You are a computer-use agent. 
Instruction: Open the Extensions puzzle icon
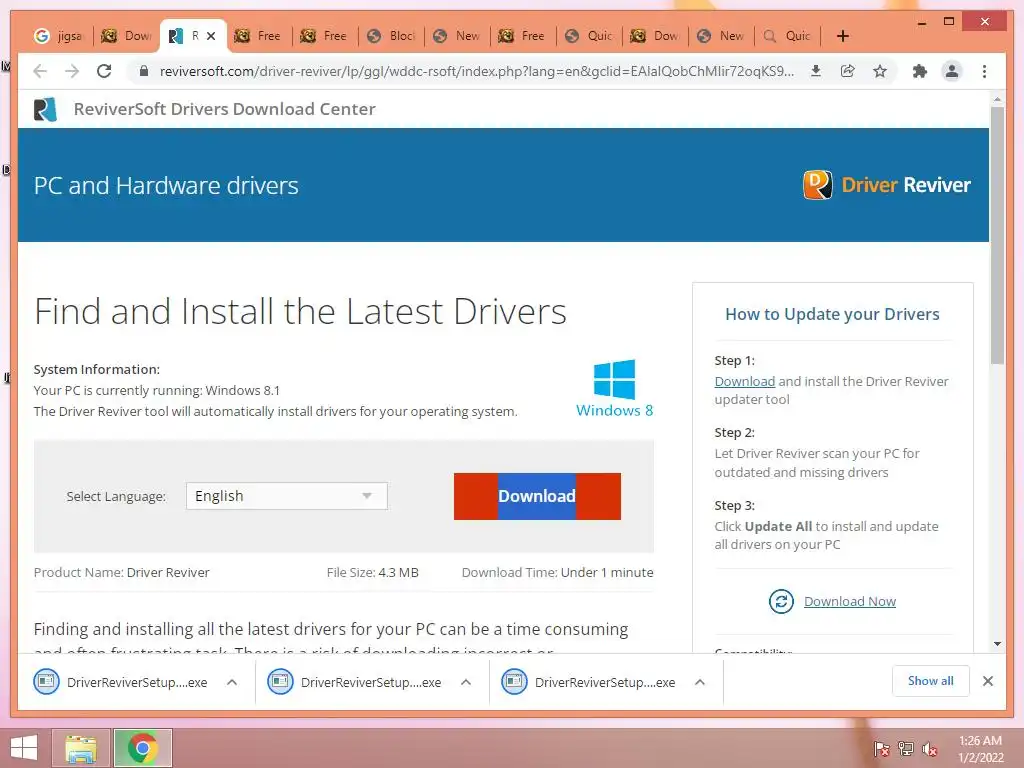pyautogui.click(x=920, y=71)
